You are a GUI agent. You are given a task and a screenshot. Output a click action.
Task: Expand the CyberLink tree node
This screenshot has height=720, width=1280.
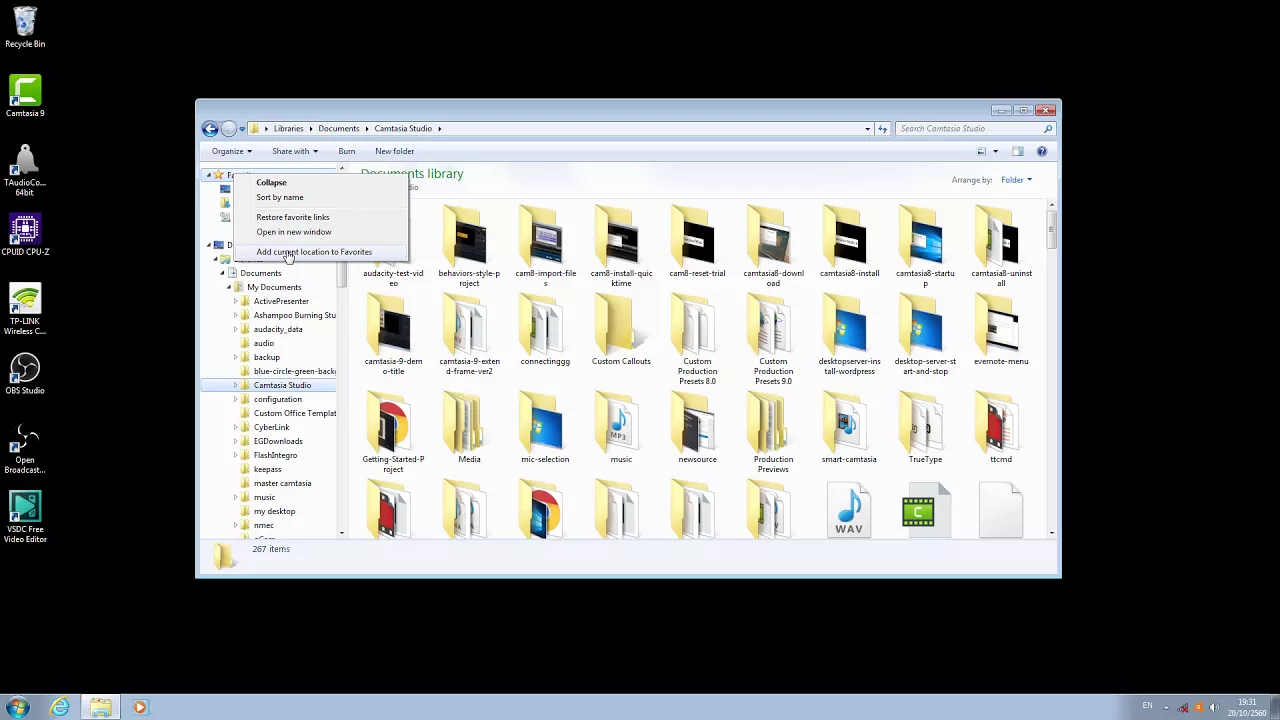(236, 427)
